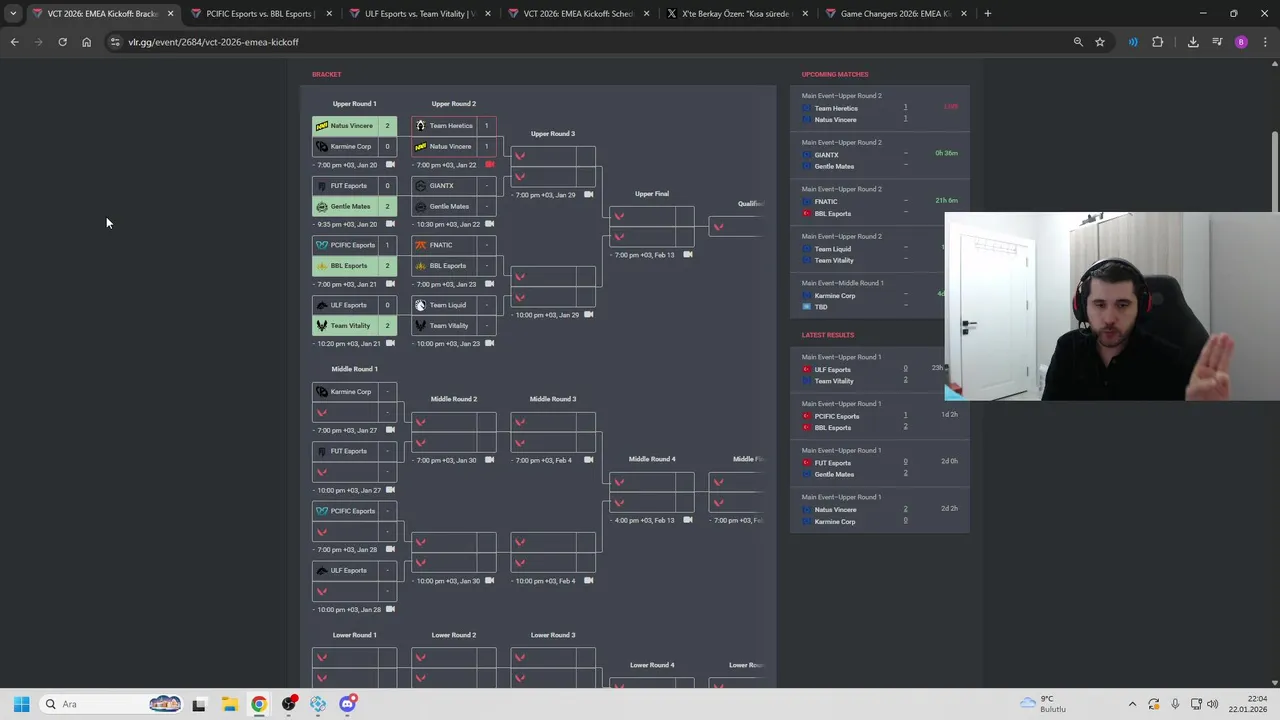Switch to the VCT 2026: EMEA Kickoff Schedule tab
Image resolution: width=1280 pixels, height=720 pixels.
(578, 14)
